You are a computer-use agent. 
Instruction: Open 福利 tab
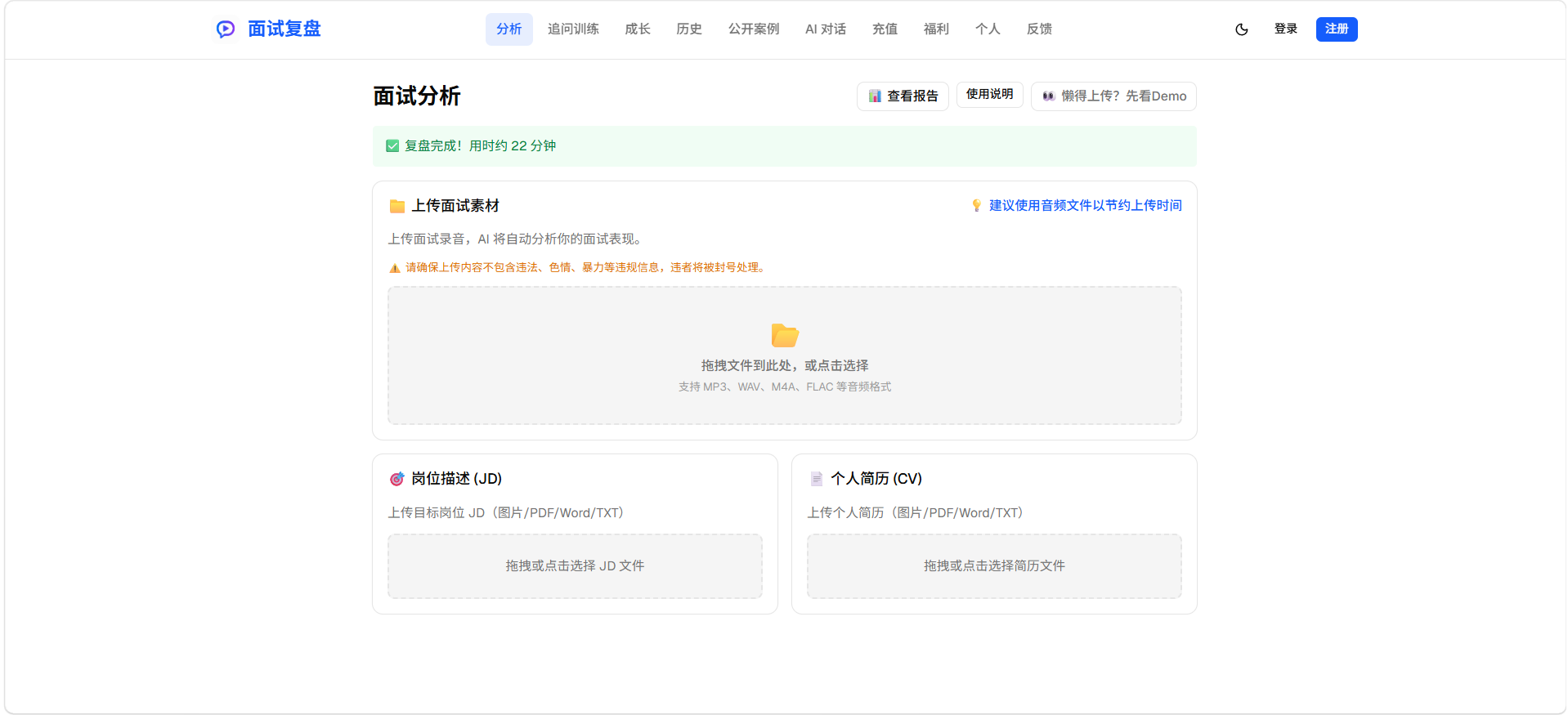(936, 29)
